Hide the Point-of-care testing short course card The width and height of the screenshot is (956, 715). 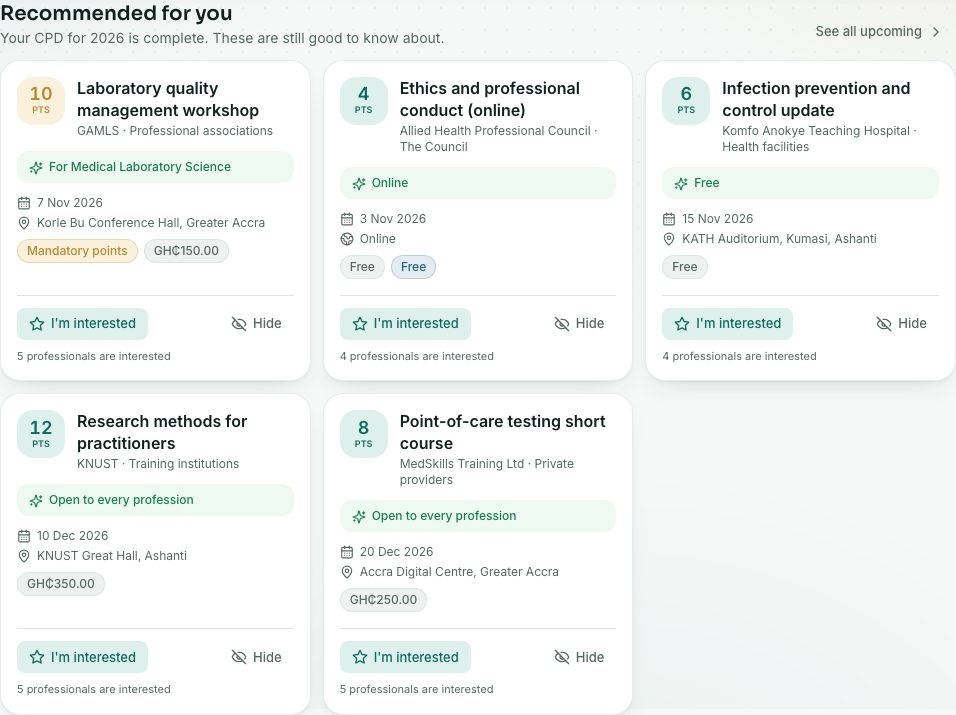pyautogui.click(x=579, y=657)
